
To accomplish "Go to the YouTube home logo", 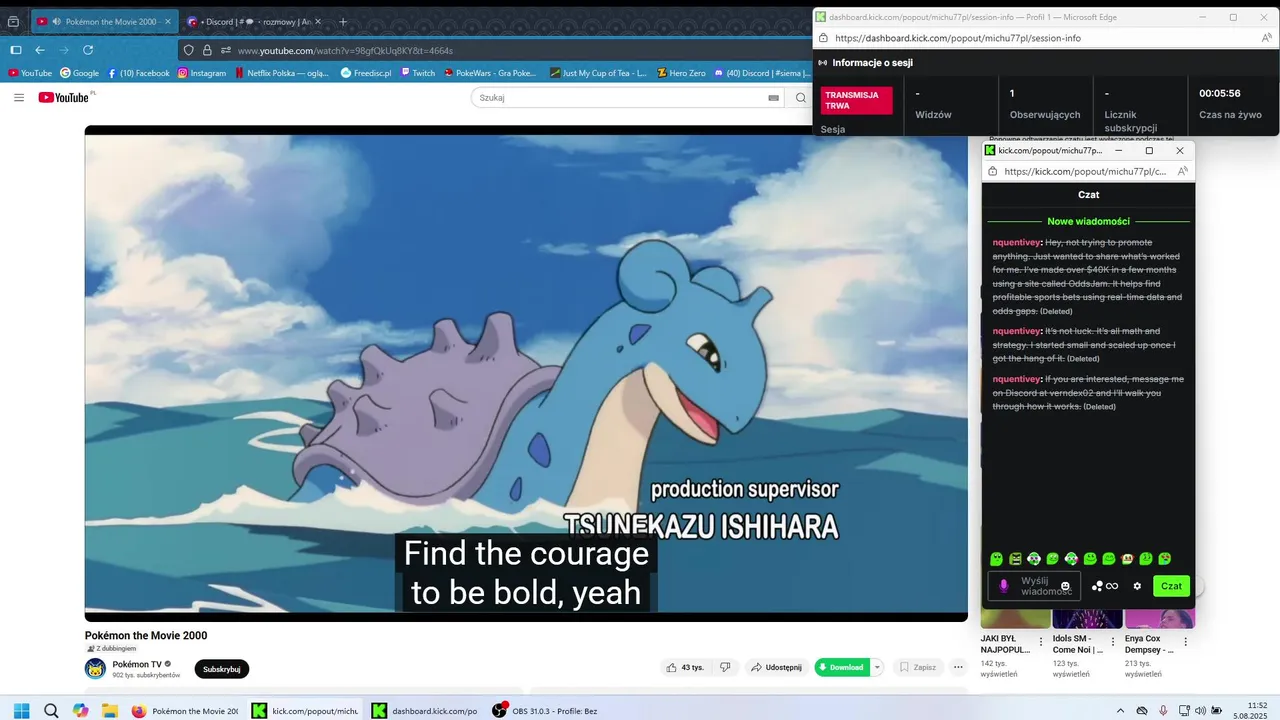I will [x=66, y=97].
